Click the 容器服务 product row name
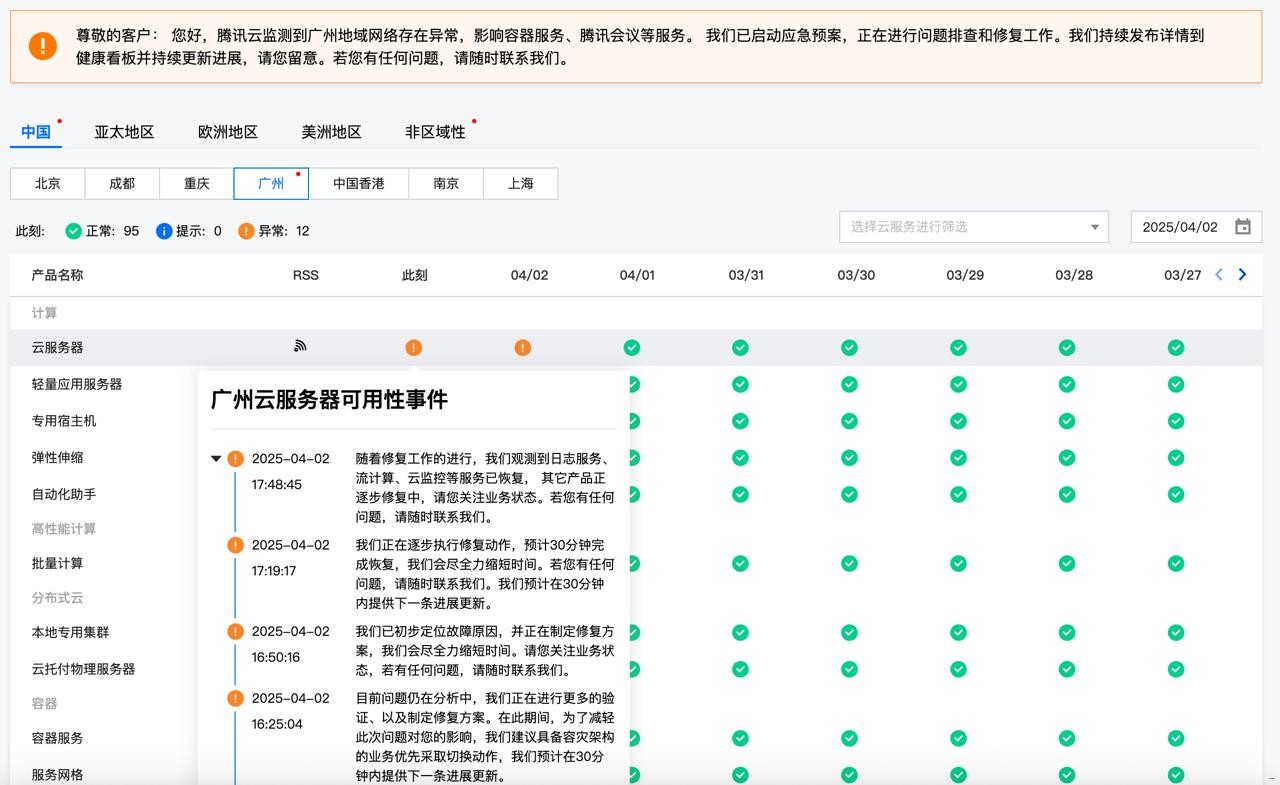 [57, 738]
